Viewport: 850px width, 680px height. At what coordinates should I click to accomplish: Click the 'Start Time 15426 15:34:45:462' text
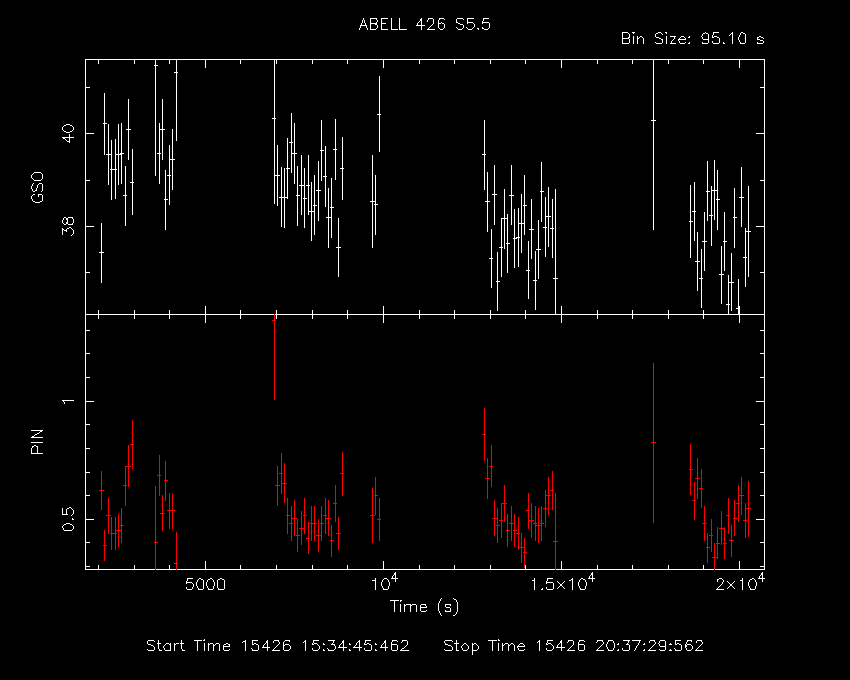[x=278, y=646]
